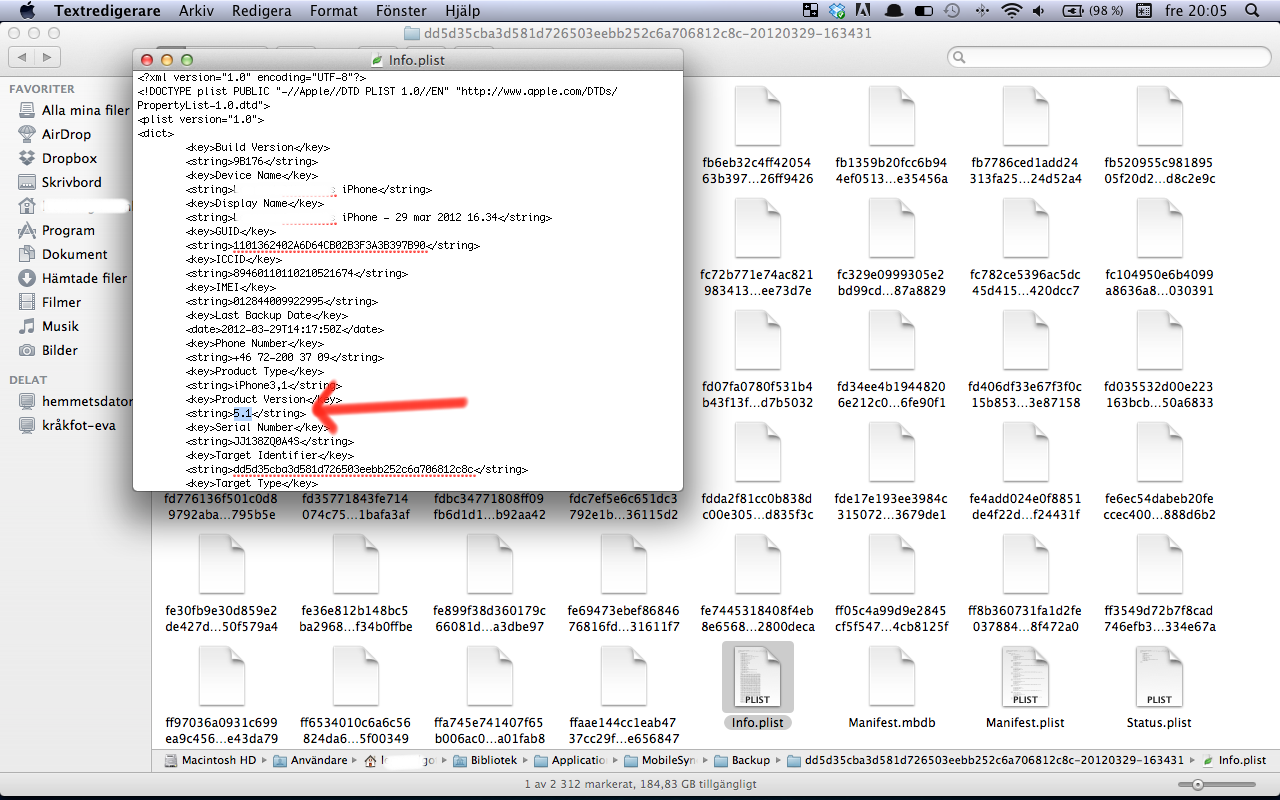This screenshot has width=1280, height=800.
Task: Open the Redigera menu
Action: click(261, 11)
